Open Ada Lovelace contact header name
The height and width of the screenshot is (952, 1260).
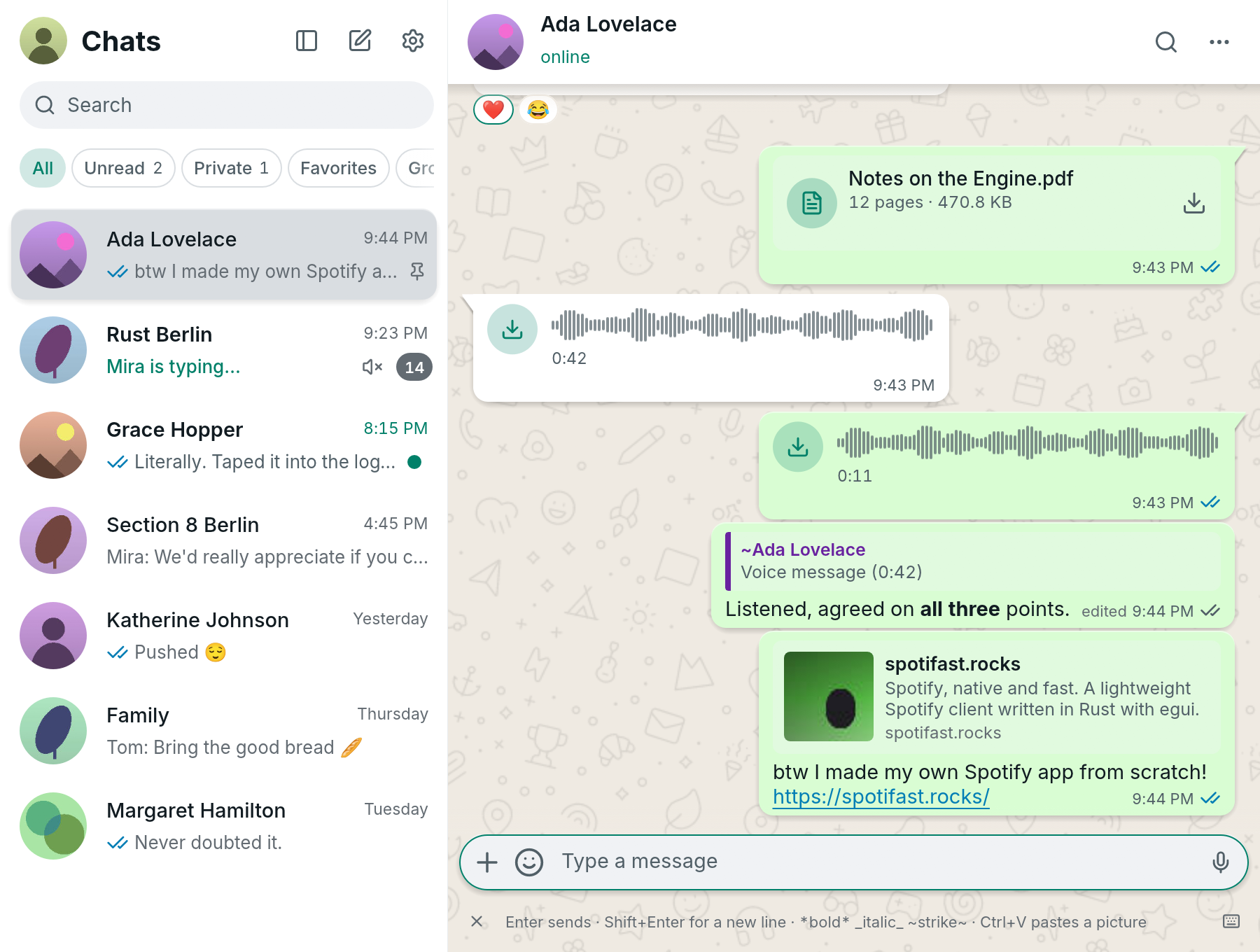click(x=608, y=24)
